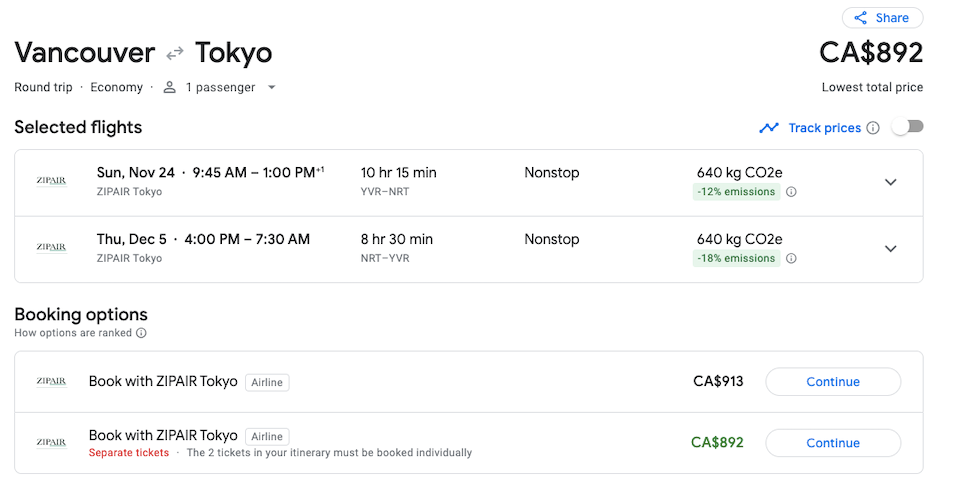The width and height of the screenshot is (960, 482).
Task: Click the -18% emissions badge
Action: pos(737,258)
